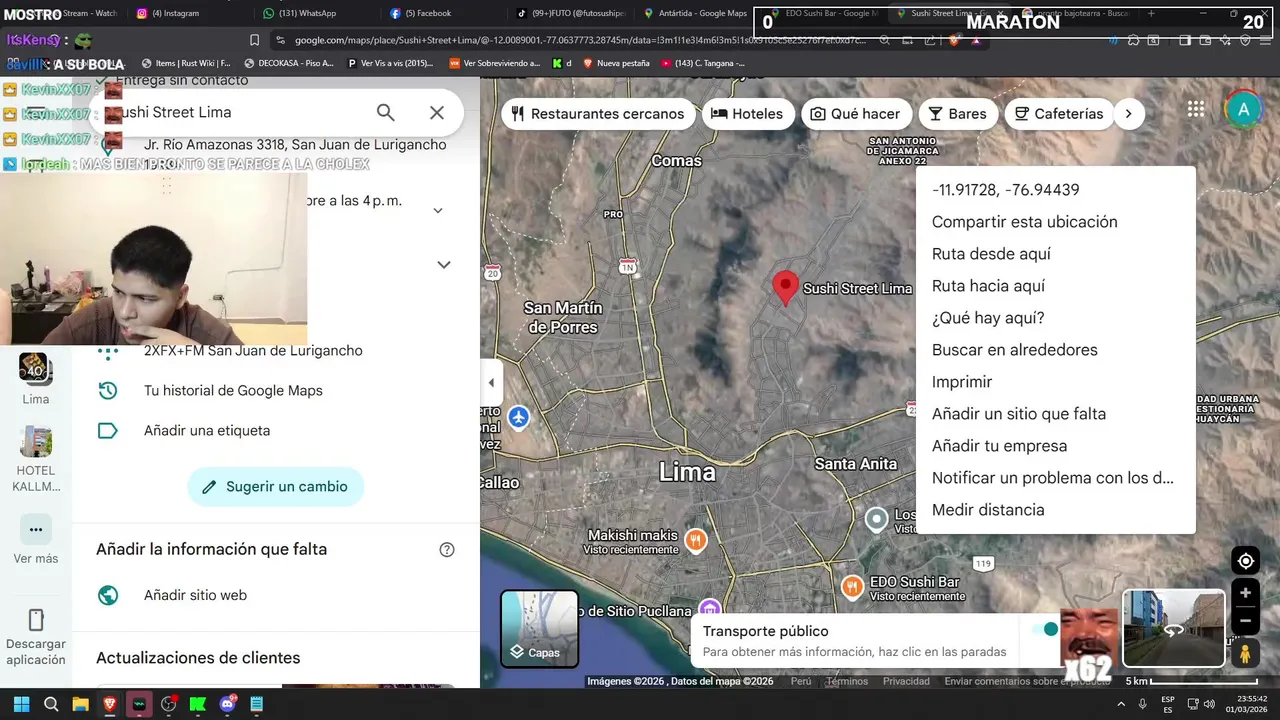Choose Notificar un problema con los datos

tap(1055, 478)
